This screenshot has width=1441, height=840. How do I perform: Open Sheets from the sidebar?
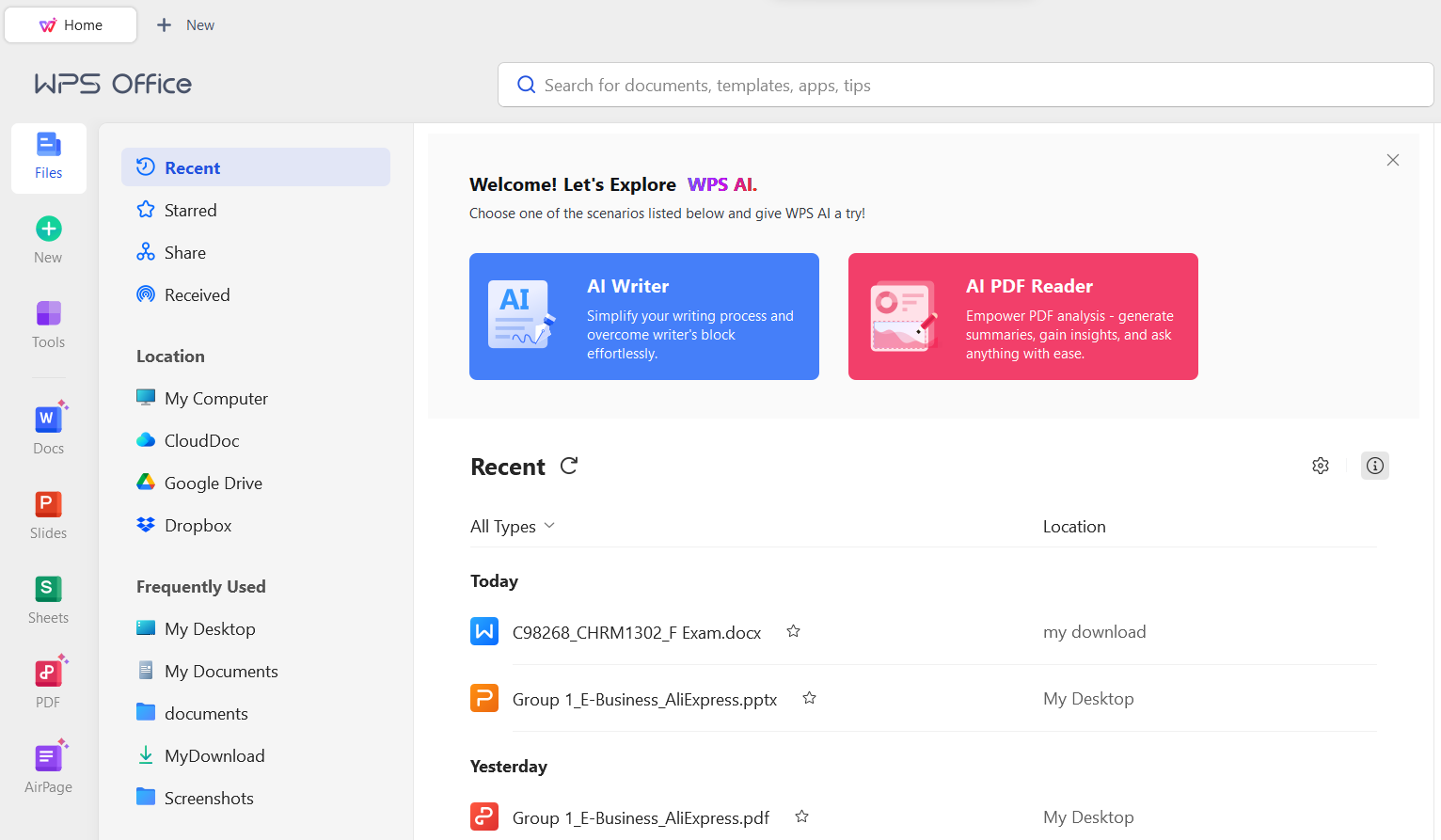pos(48,596)
